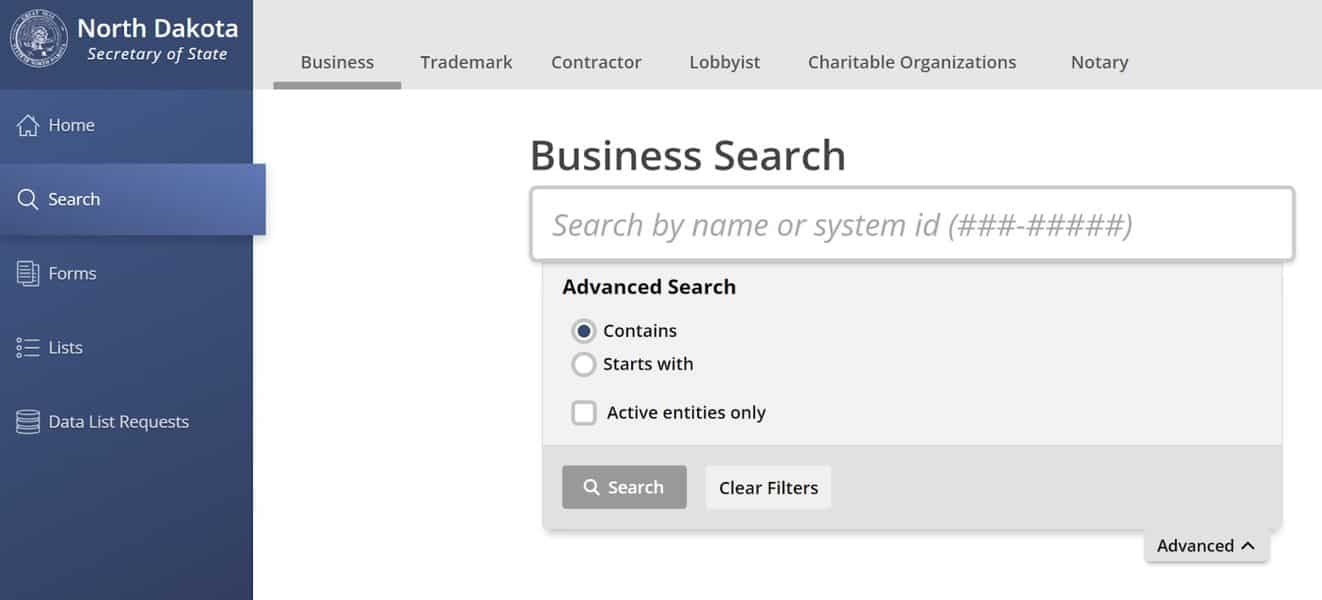Open the Notary tab
The width and height of the screenshot is (1322, 600).
click(x=1099, y=62)
